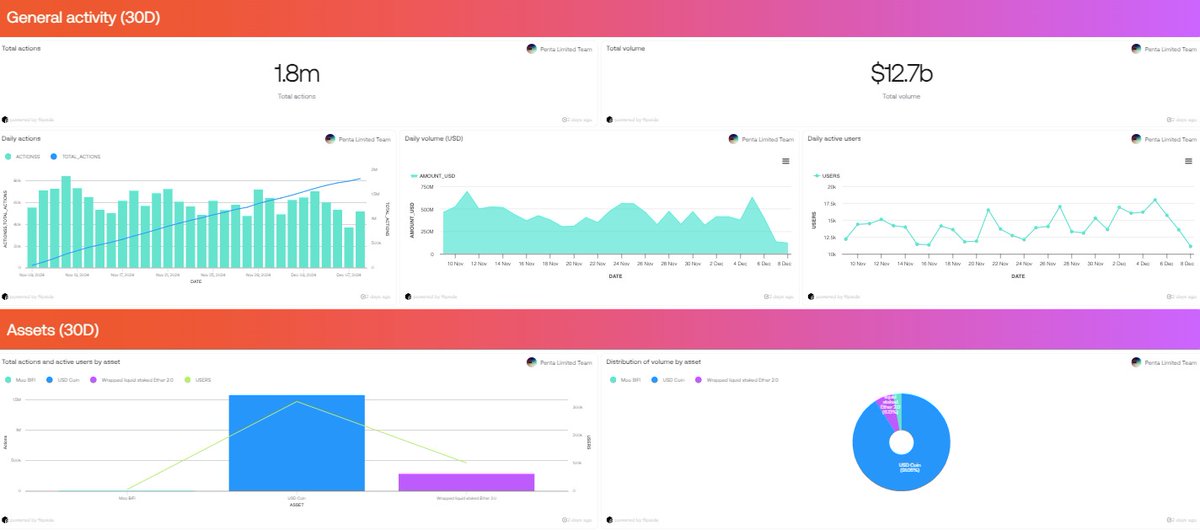
Task: Click Penta Limited Team avatar on Total volume card
Action: click(x=1135, y=49)
